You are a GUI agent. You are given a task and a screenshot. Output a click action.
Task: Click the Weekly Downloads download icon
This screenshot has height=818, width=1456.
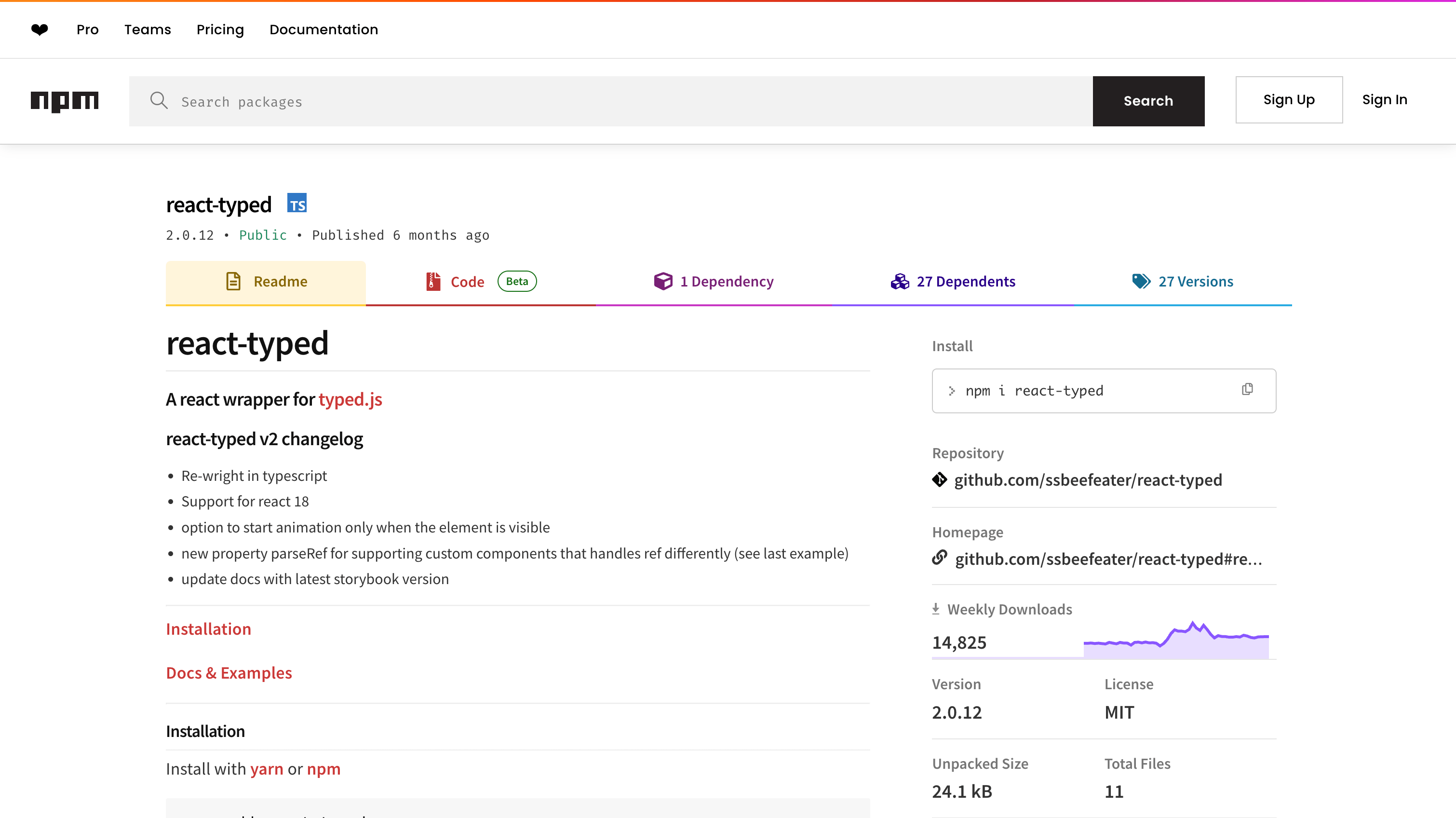pos(935,609)
